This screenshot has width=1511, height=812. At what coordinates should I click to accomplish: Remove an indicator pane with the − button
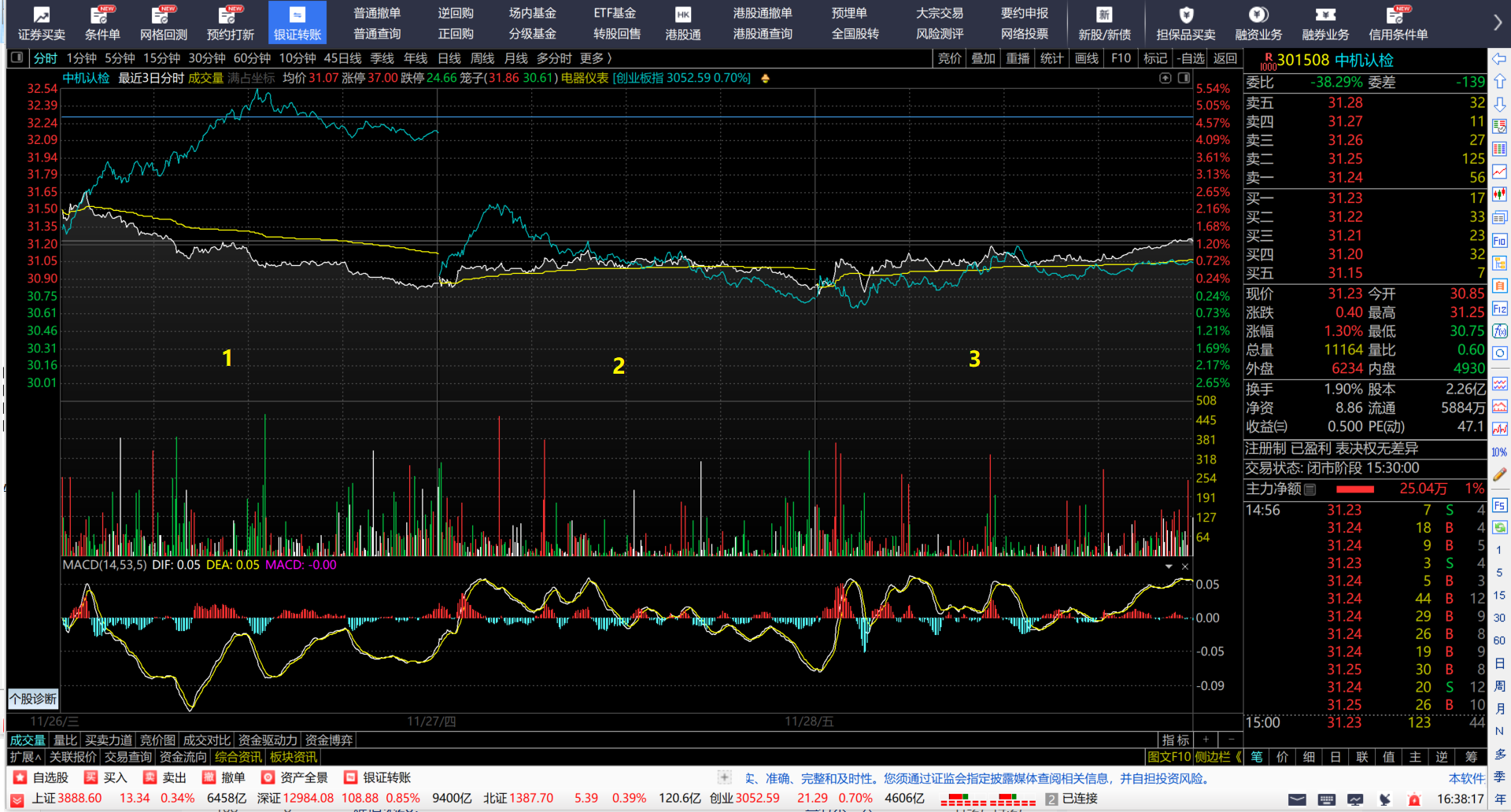coord(1232,740)
